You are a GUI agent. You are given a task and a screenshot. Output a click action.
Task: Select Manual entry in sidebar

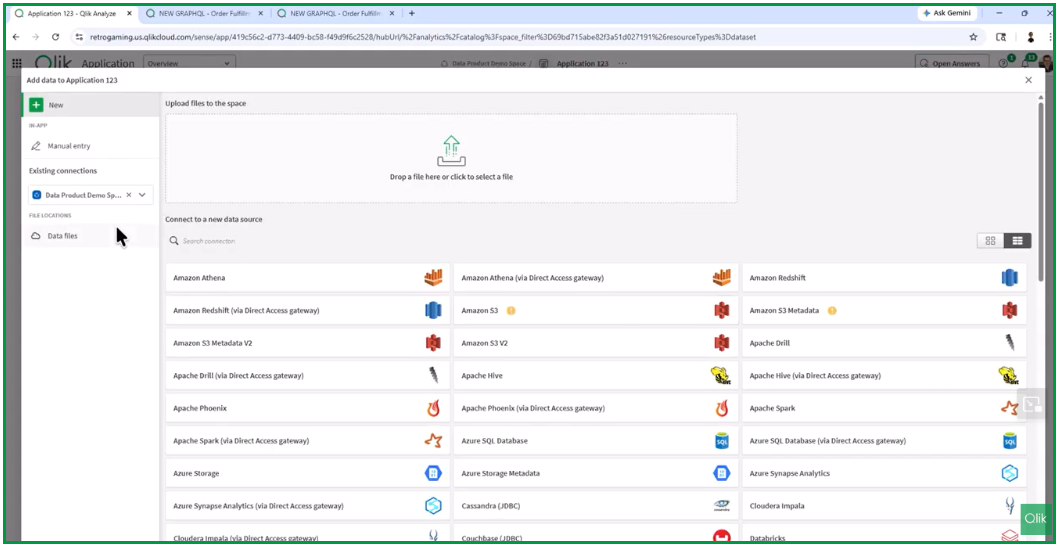69,146
